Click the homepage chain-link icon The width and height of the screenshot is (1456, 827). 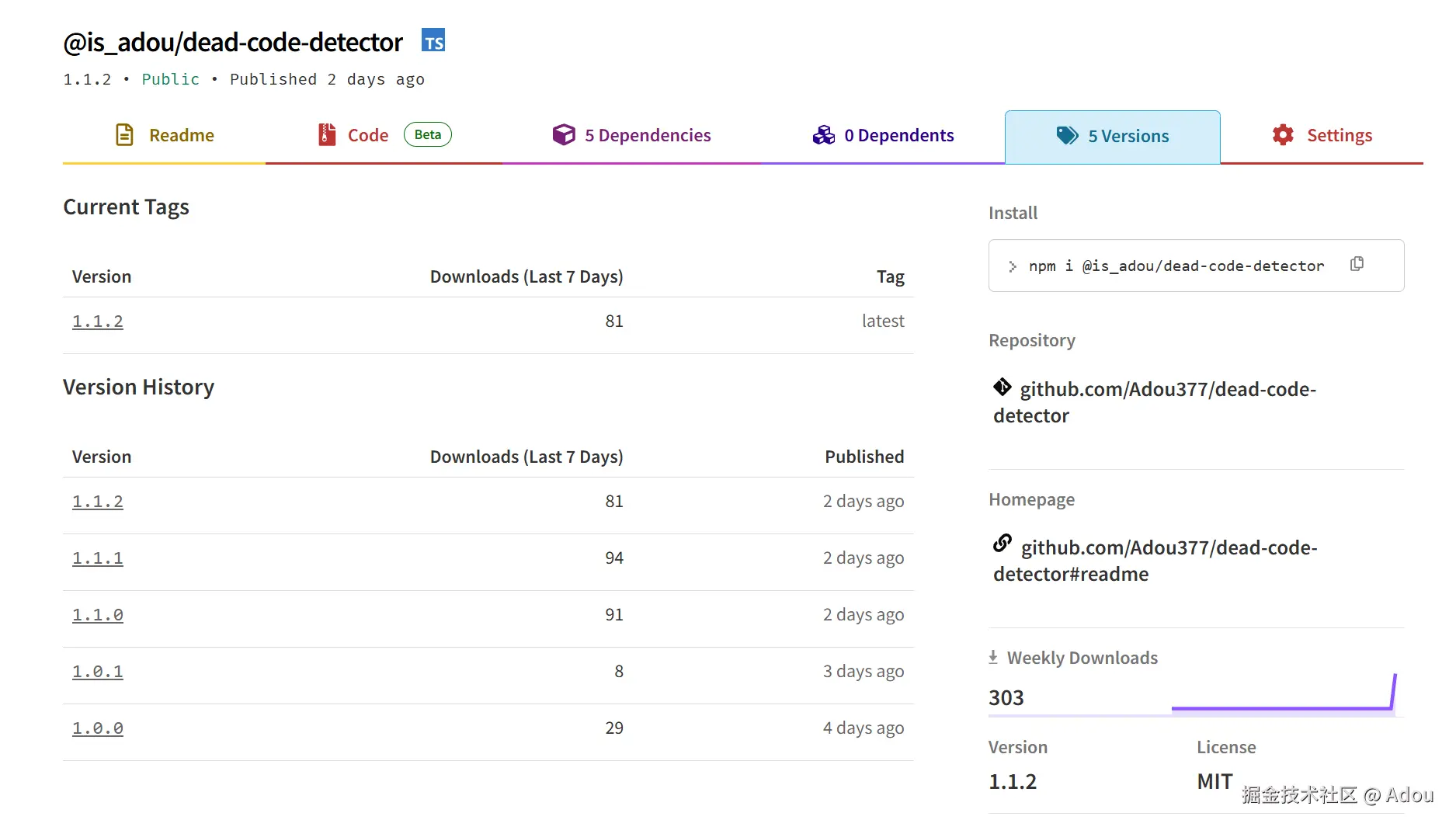(x=1003, y=544)
